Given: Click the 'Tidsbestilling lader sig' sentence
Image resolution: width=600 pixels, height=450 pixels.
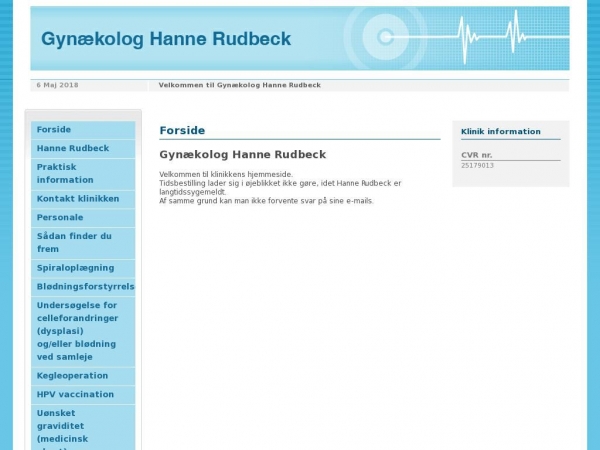Looking at the screenshot, I should [x=280, y=188].
